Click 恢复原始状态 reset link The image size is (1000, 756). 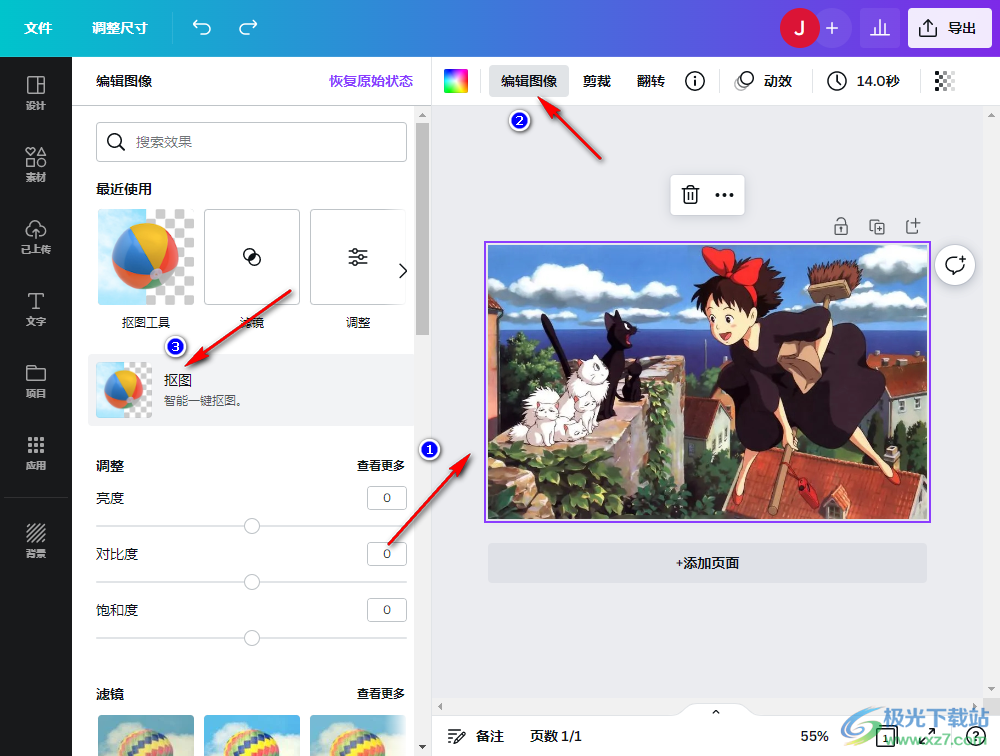(x=371, y=81)
